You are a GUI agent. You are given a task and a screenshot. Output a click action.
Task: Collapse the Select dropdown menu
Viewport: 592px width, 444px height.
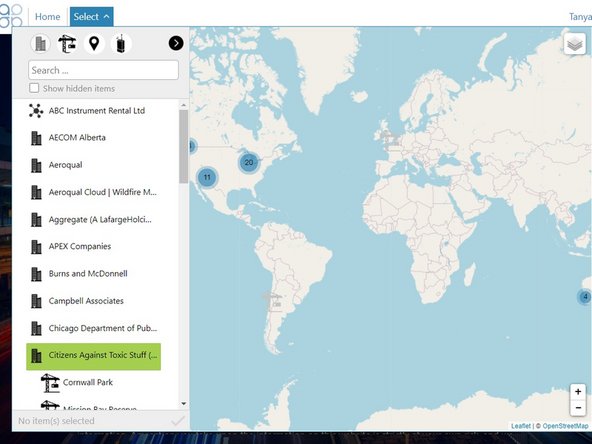click(92, 17)
